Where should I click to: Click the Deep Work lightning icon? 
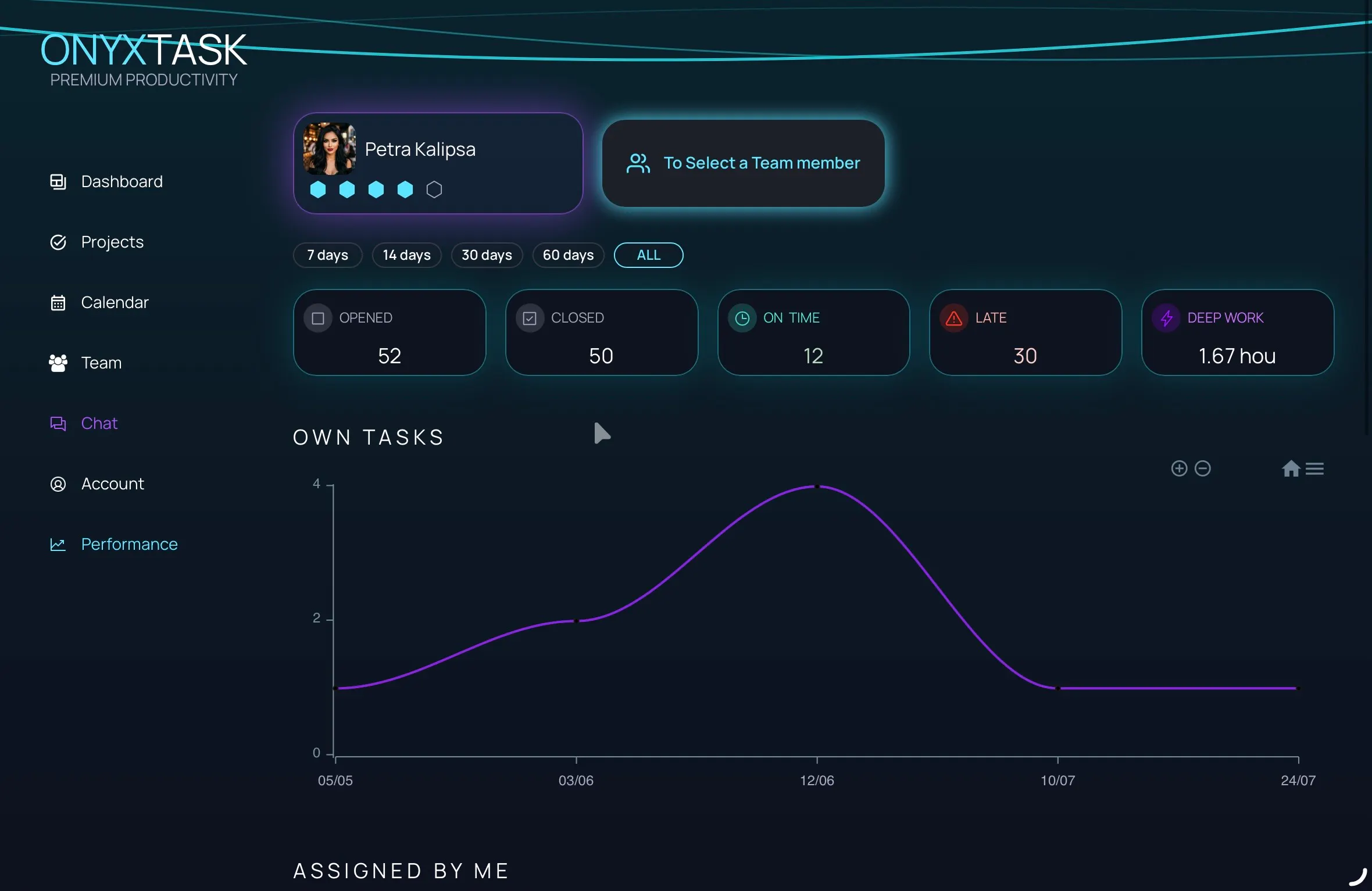(1166, 319)
